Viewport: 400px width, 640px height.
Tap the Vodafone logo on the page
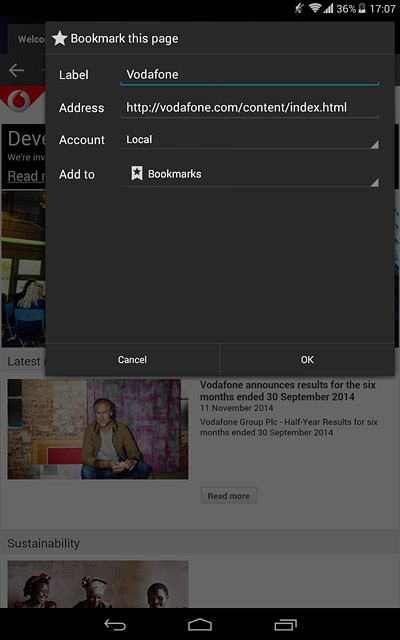click(x=16, y=100)
